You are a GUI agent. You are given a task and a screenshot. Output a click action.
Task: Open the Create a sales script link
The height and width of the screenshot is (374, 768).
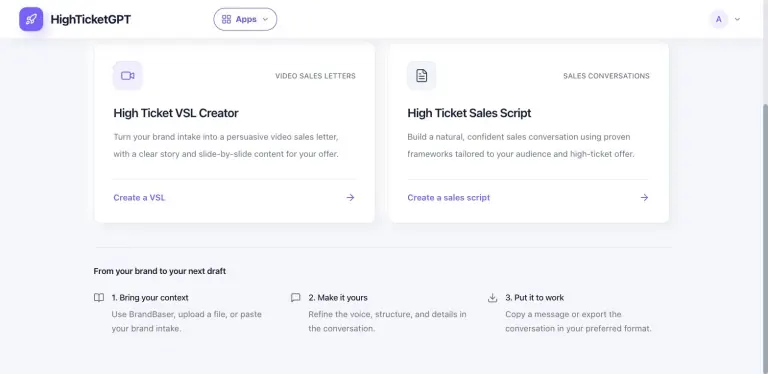449,198
